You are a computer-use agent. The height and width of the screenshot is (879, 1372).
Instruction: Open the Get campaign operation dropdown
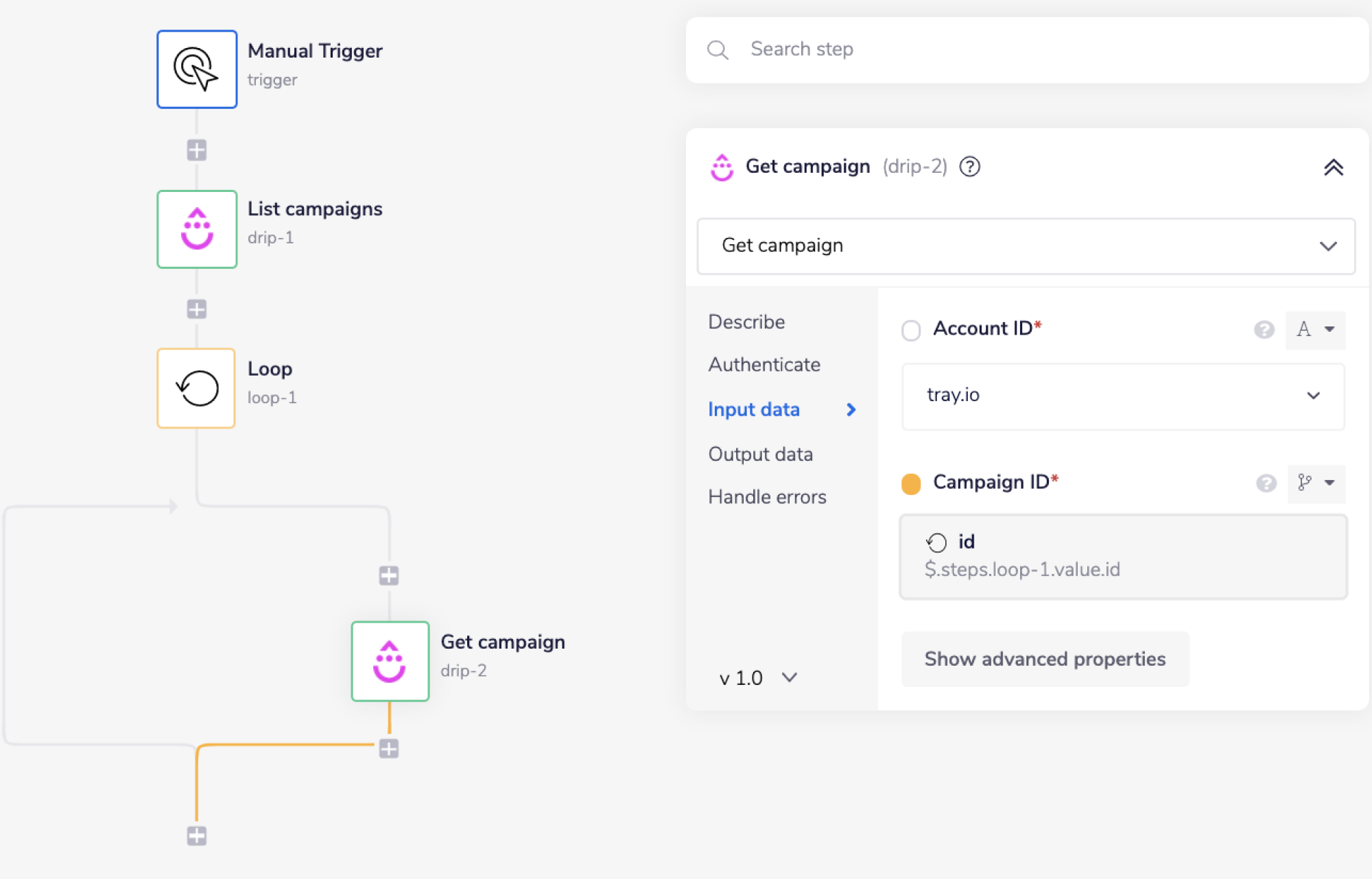coord(1026,246)
